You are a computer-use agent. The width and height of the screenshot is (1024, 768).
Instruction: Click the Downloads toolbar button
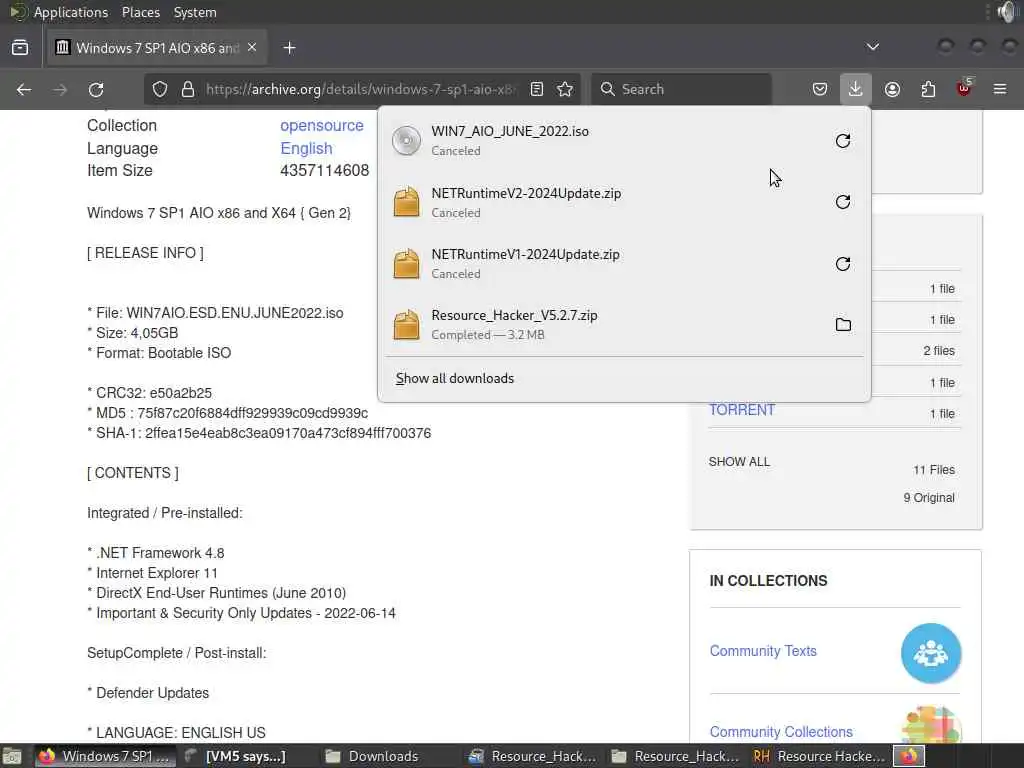coord(855,89)
